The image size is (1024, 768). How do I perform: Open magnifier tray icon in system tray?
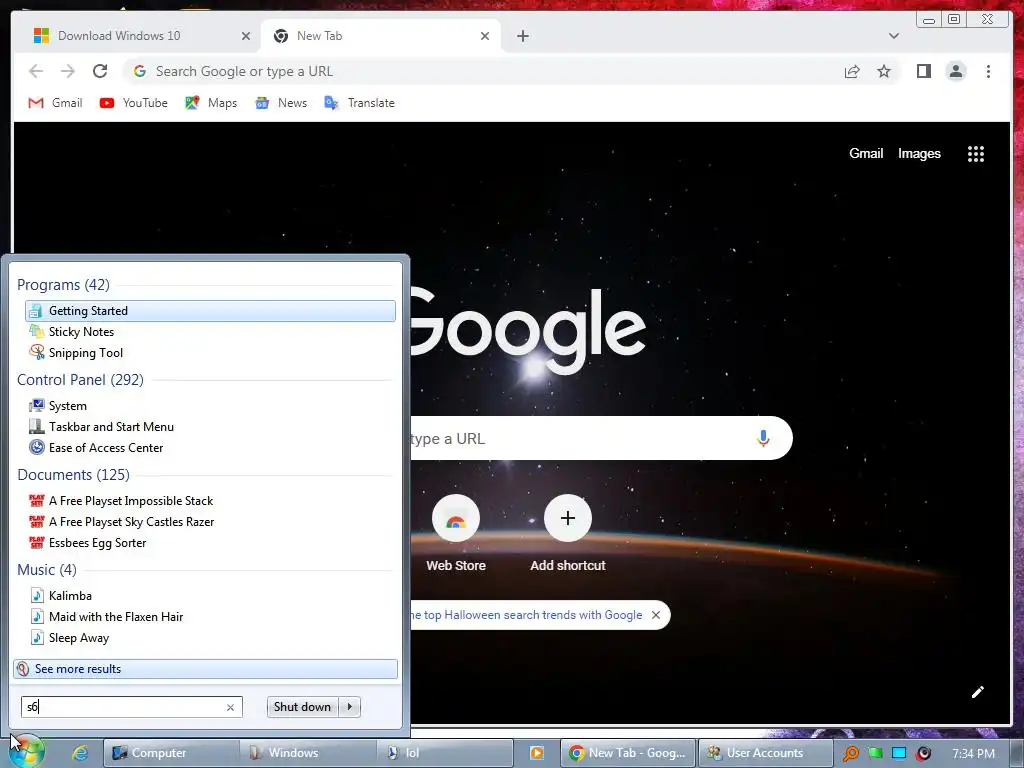point(850,753)
